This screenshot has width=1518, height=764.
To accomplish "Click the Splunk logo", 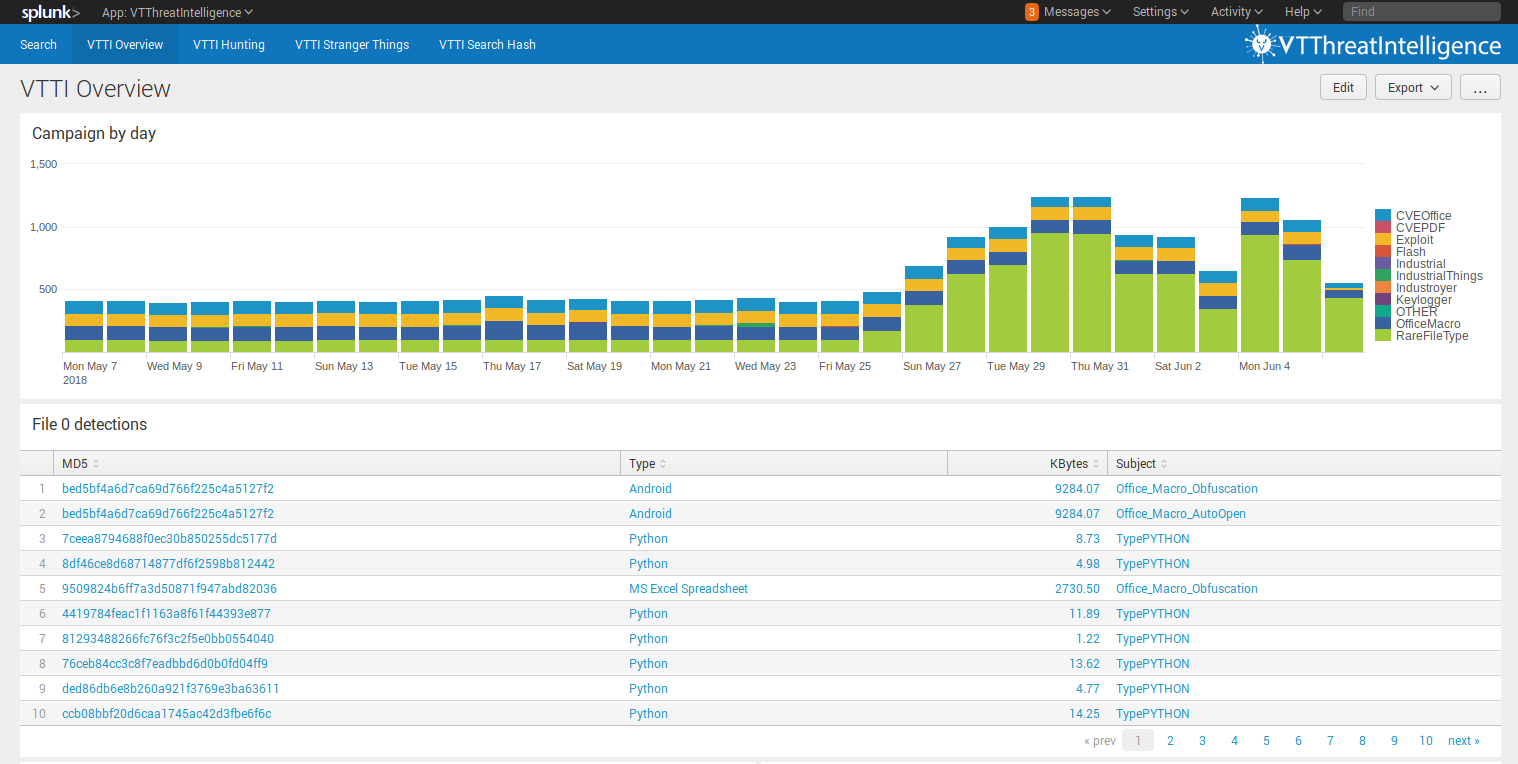I will pos(51,12).
